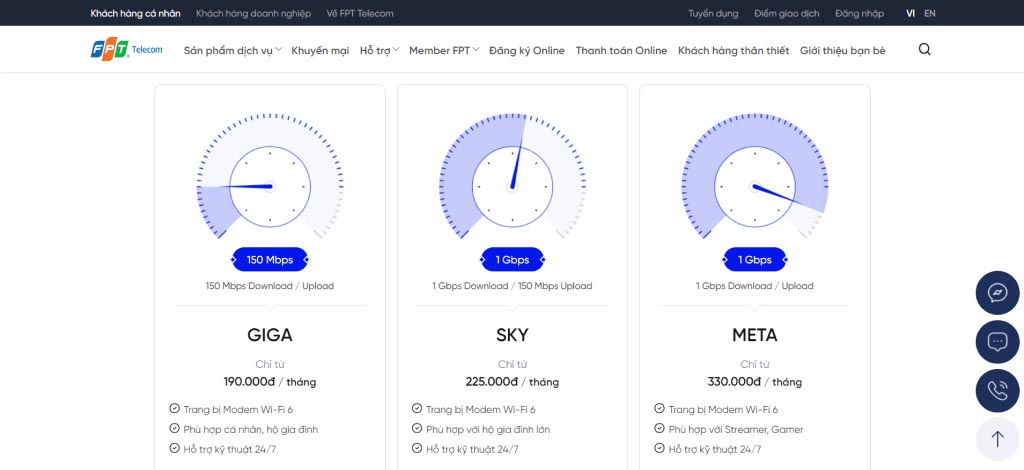Click the META plan title

[x=754, y=335]
